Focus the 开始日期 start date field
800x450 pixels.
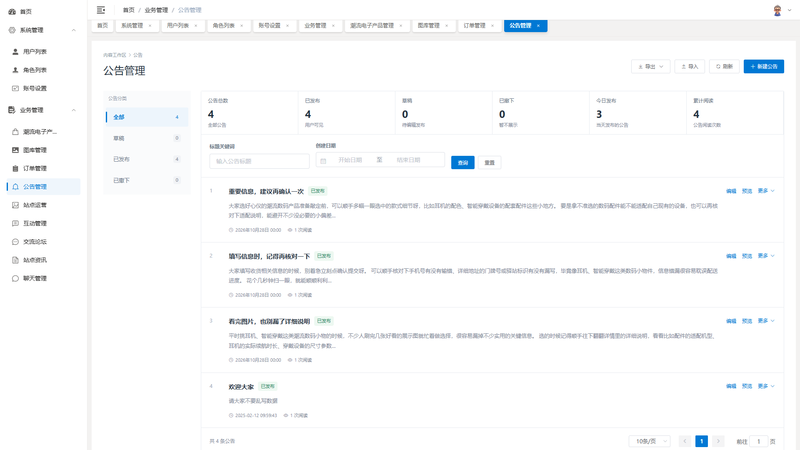point(350,160)
